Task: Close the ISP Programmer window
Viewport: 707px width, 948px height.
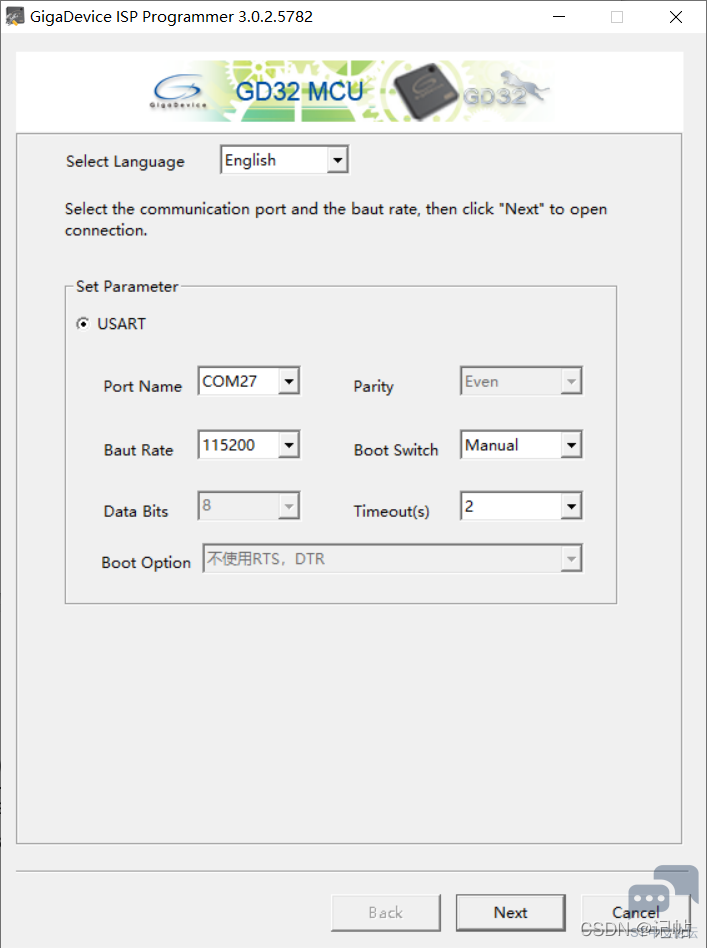Action: click(x=676, y=17)
